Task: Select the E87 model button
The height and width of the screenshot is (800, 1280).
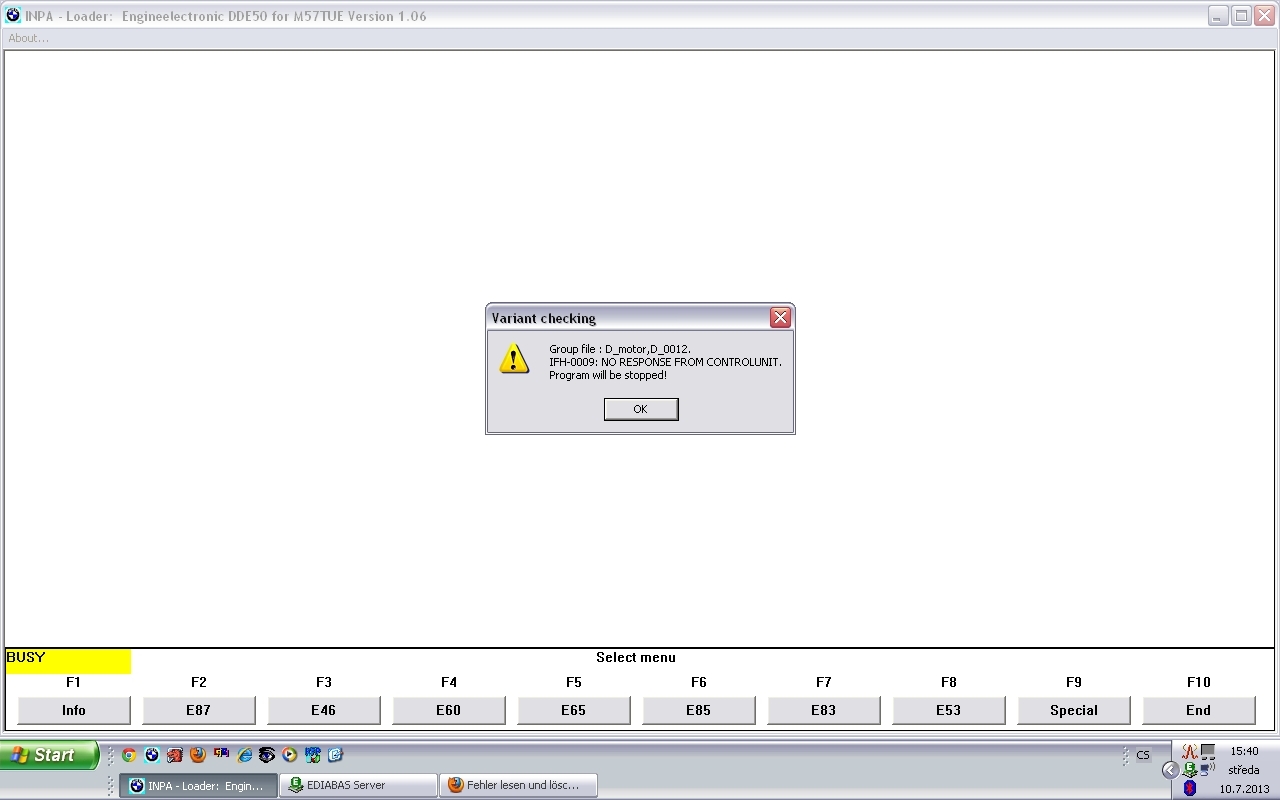Action: point(198,710)
